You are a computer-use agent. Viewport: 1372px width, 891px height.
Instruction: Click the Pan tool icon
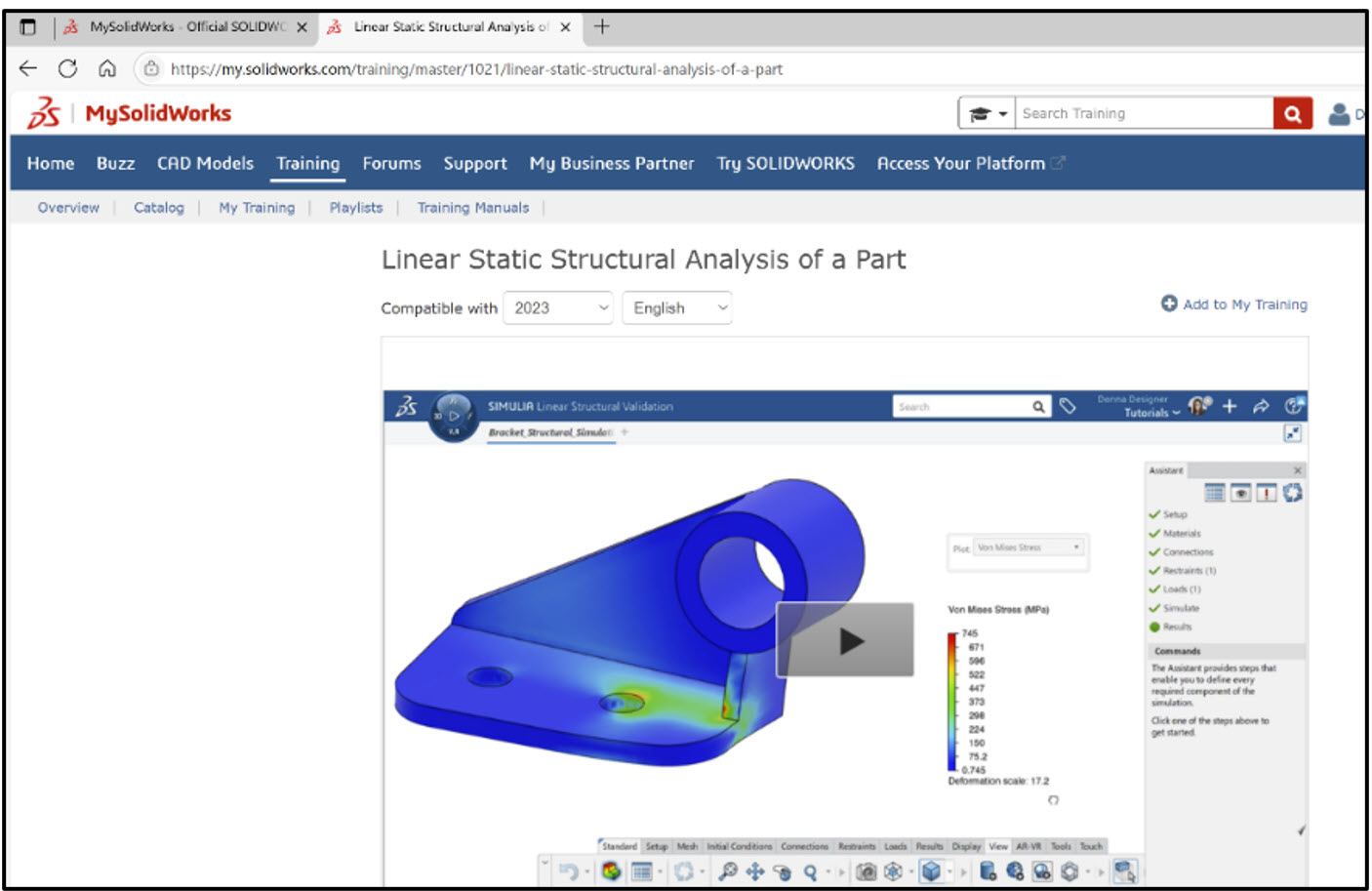(754, 871)
